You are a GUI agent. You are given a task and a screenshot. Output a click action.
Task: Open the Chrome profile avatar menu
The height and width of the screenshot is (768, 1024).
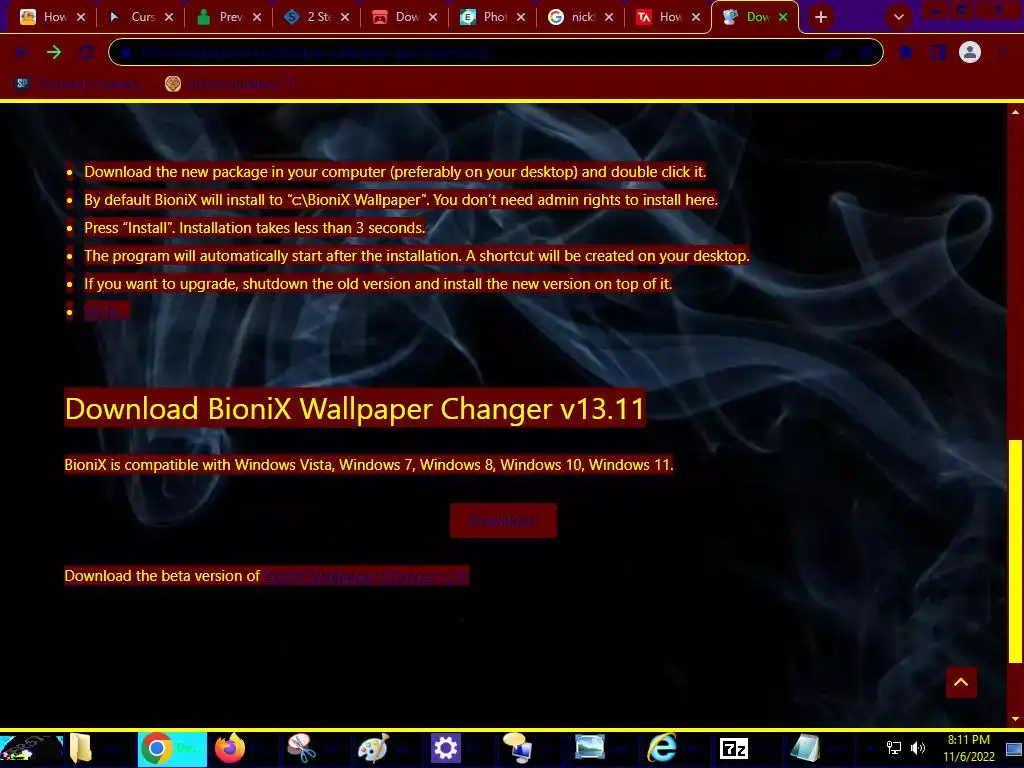(x=970, y=52)
